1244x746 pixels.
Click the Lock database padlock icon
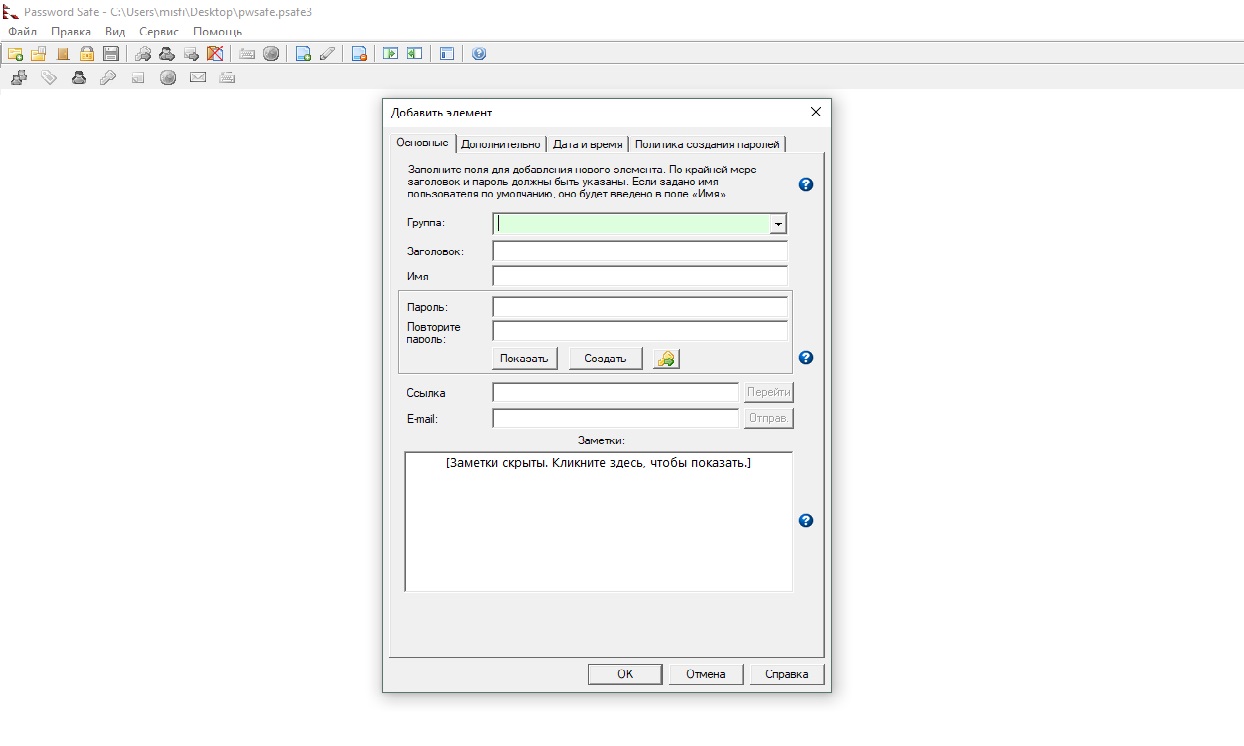click(87, 54)
